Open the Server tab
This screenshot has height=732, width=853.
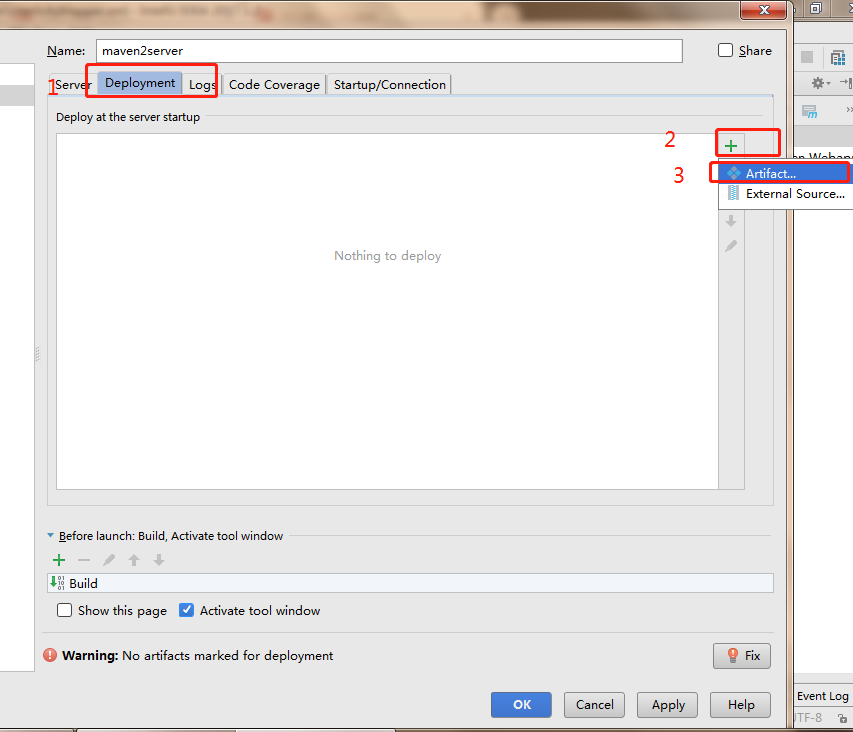72,84
